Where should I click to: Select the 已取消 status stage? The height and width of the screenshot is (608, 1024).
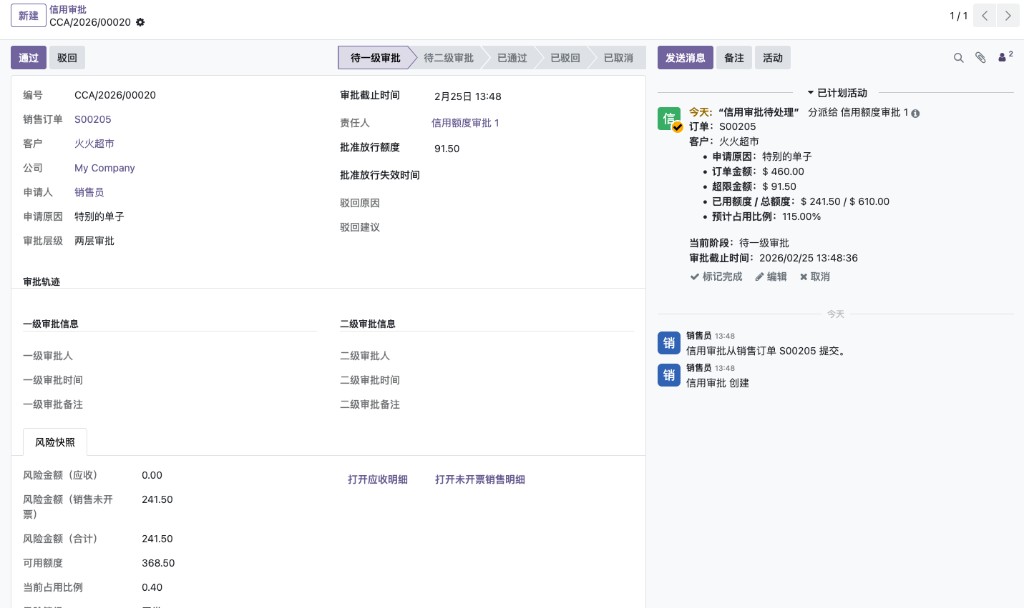pyautogui.click(x=618, y=57)
